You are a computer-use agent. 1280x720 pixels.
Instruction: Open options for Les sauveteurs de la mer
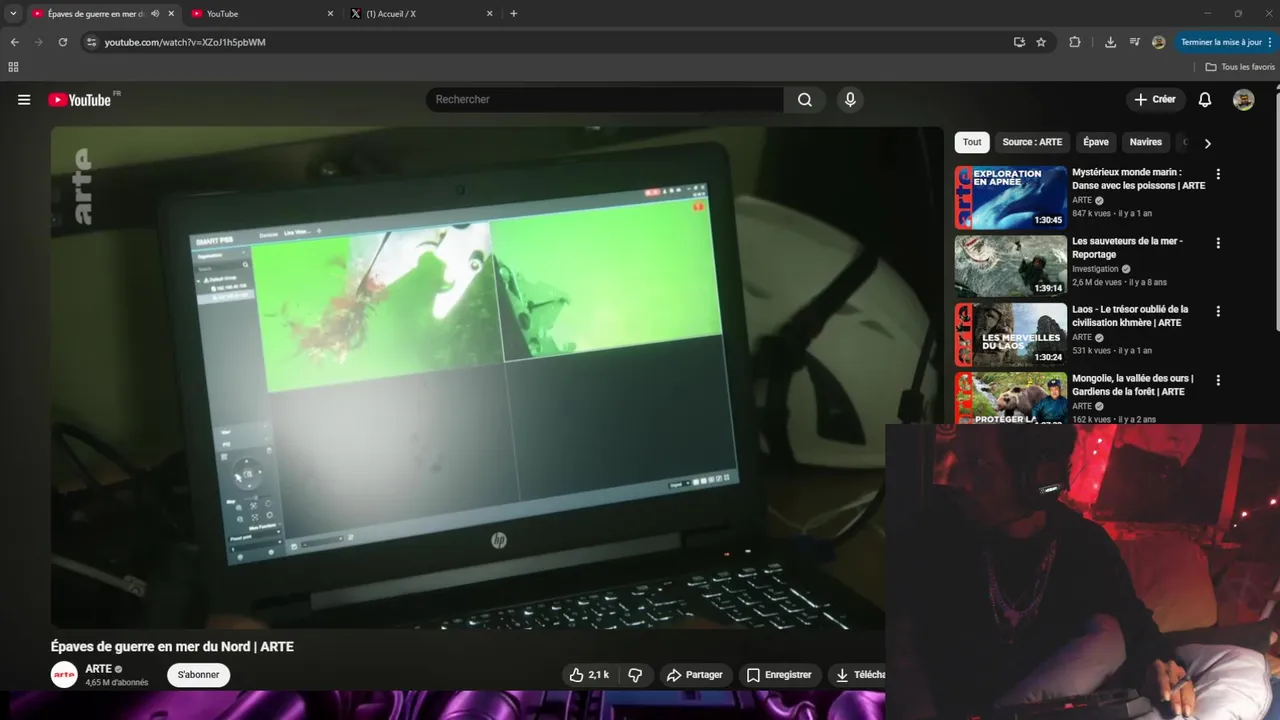[x=1218, y=243]
